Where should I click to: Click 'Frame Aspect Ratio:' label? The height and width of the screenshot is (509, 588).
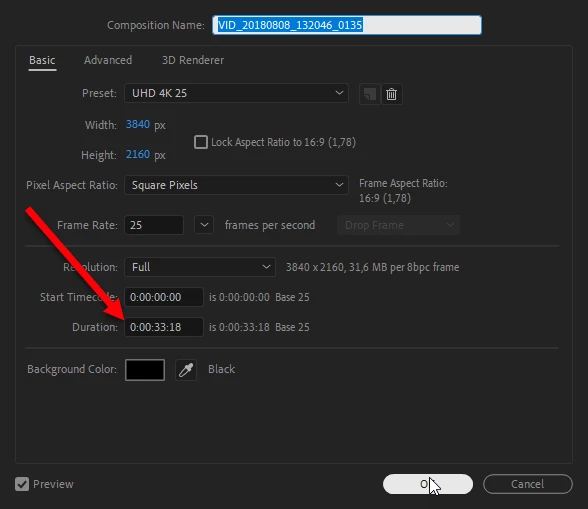click(x=403, y=183)
